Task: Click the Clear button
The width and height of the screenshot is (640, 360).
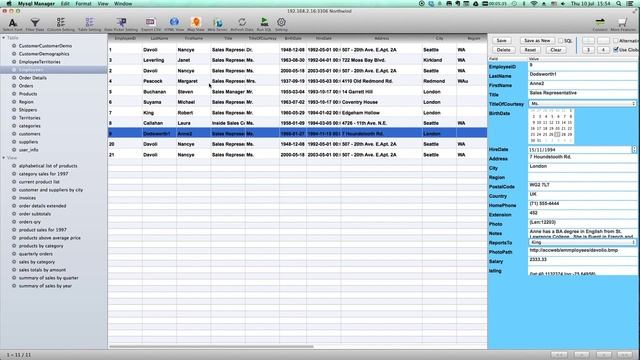Action: click(556, 50)
